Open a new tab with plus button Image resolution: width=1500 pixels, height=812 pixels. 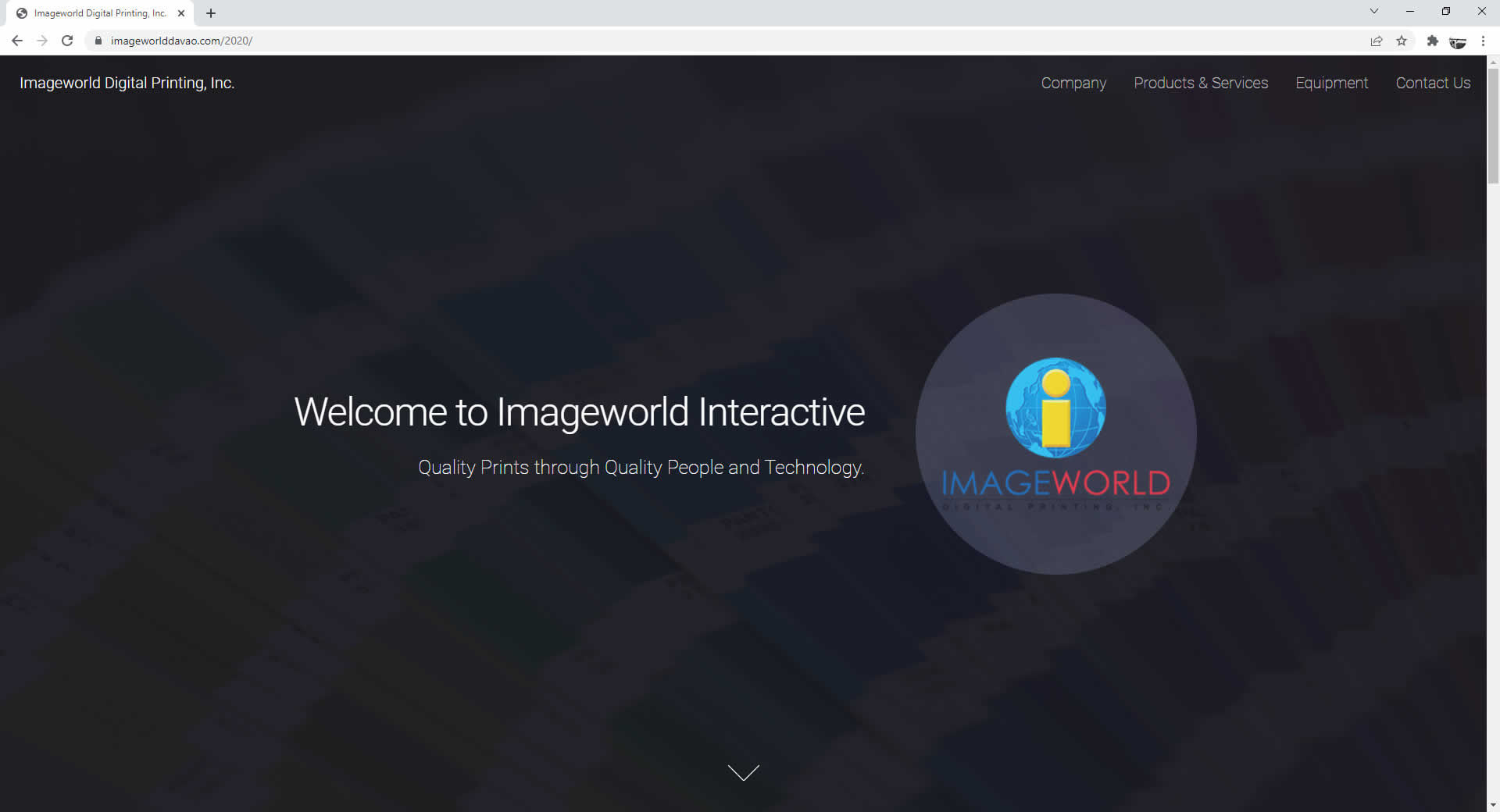[211, 13]
